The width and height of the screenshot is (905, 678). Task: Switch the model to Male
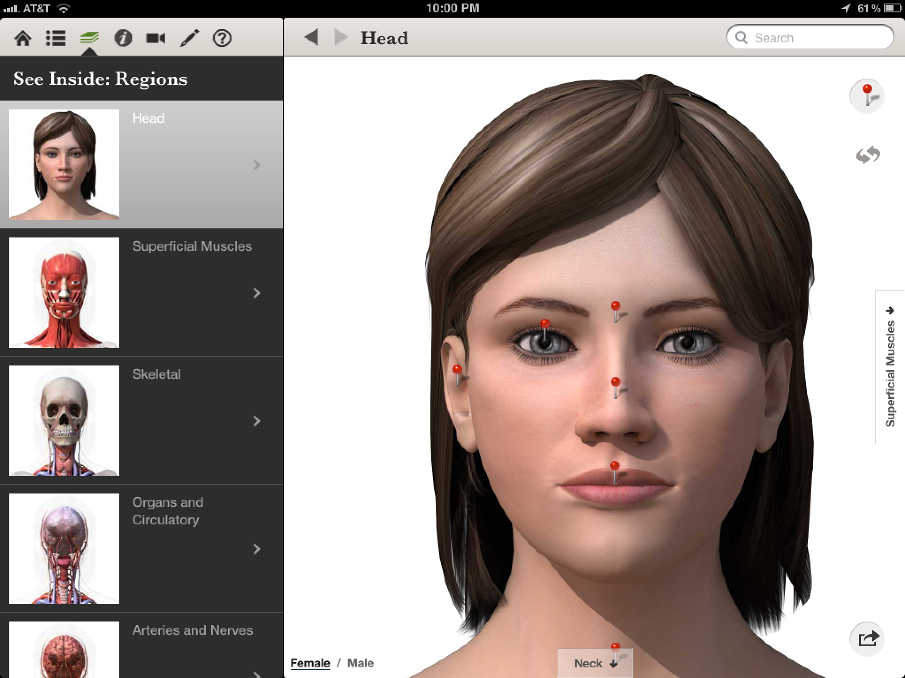click(360, 663)
